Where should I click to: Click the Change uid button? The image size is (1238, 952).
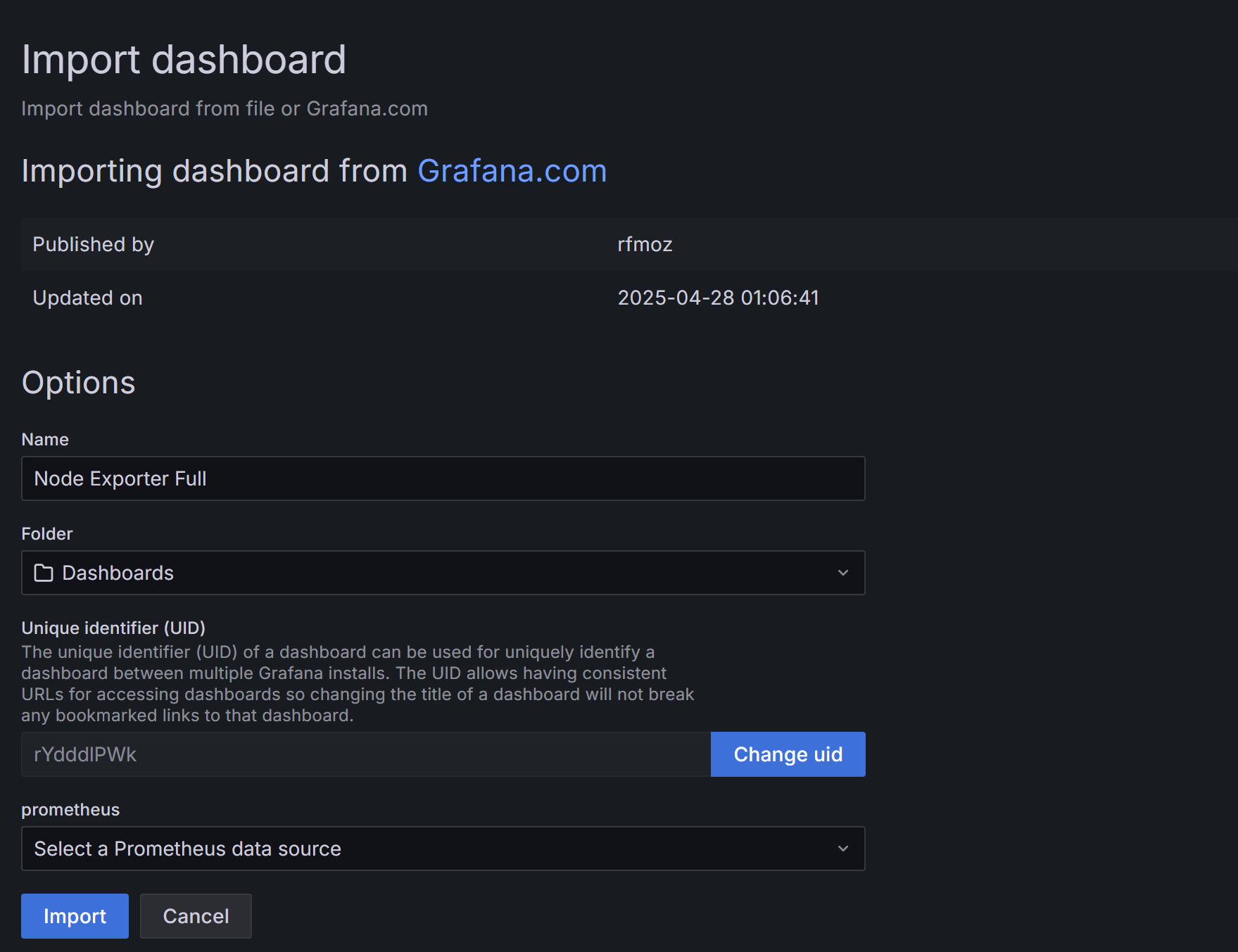[x=788, y=754]
